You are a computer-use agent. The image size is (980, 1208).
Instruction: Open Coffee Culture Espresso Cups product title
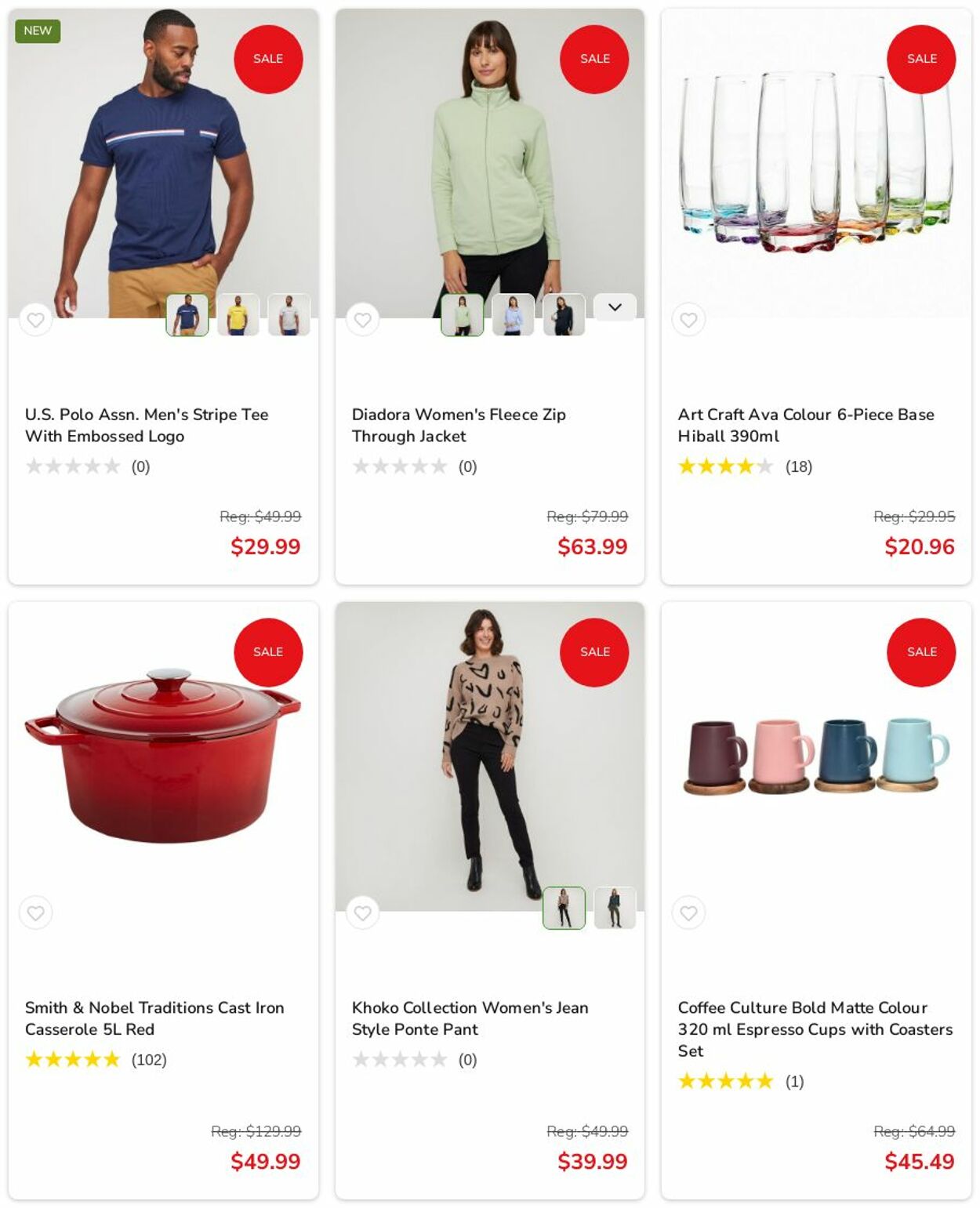point(815,1028)
